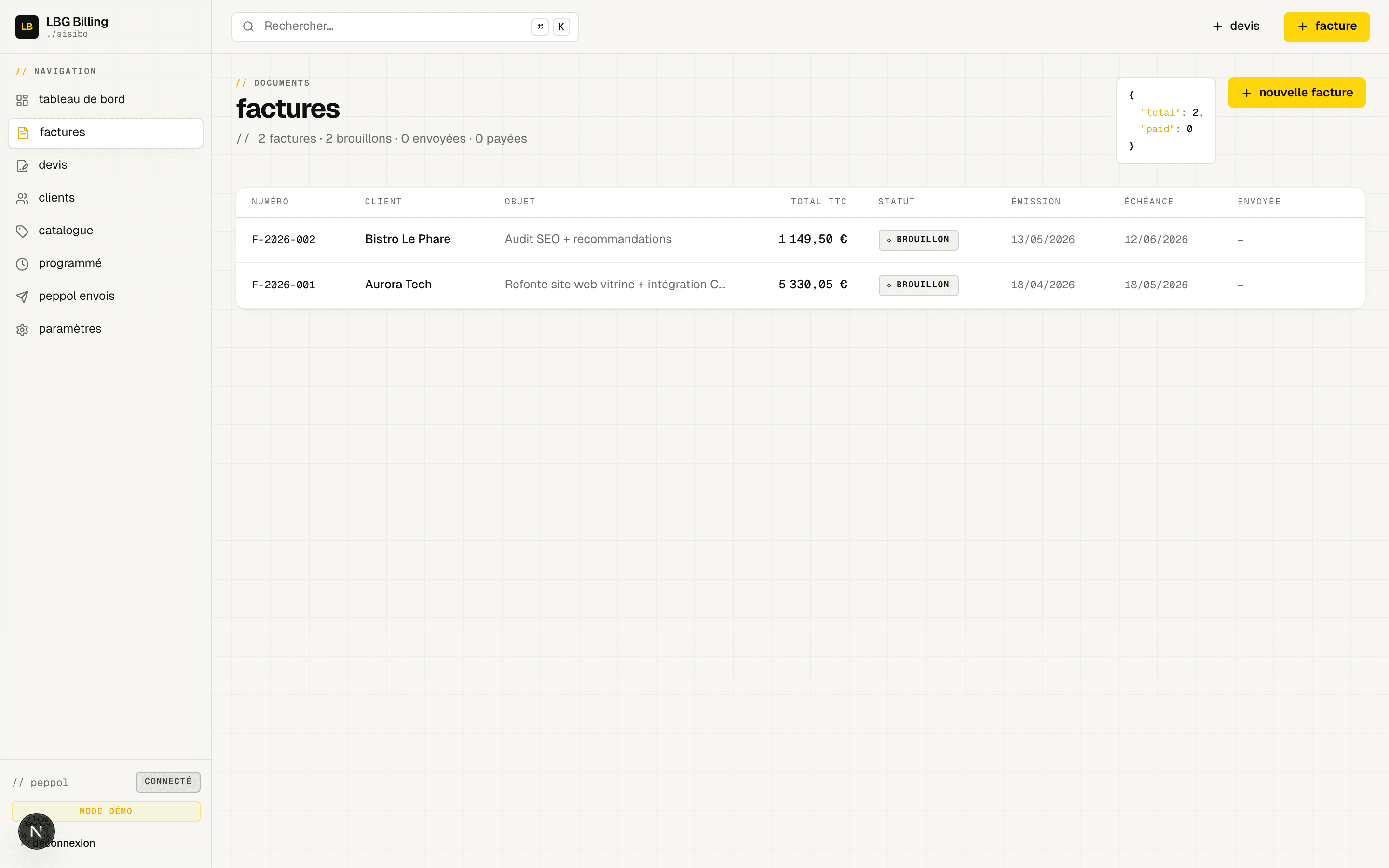Image resolution: width=1389 pixels, height=868 pixels.
Task: Click BROUILLON status of F-2026-001
Action: (x=918, y=285)
